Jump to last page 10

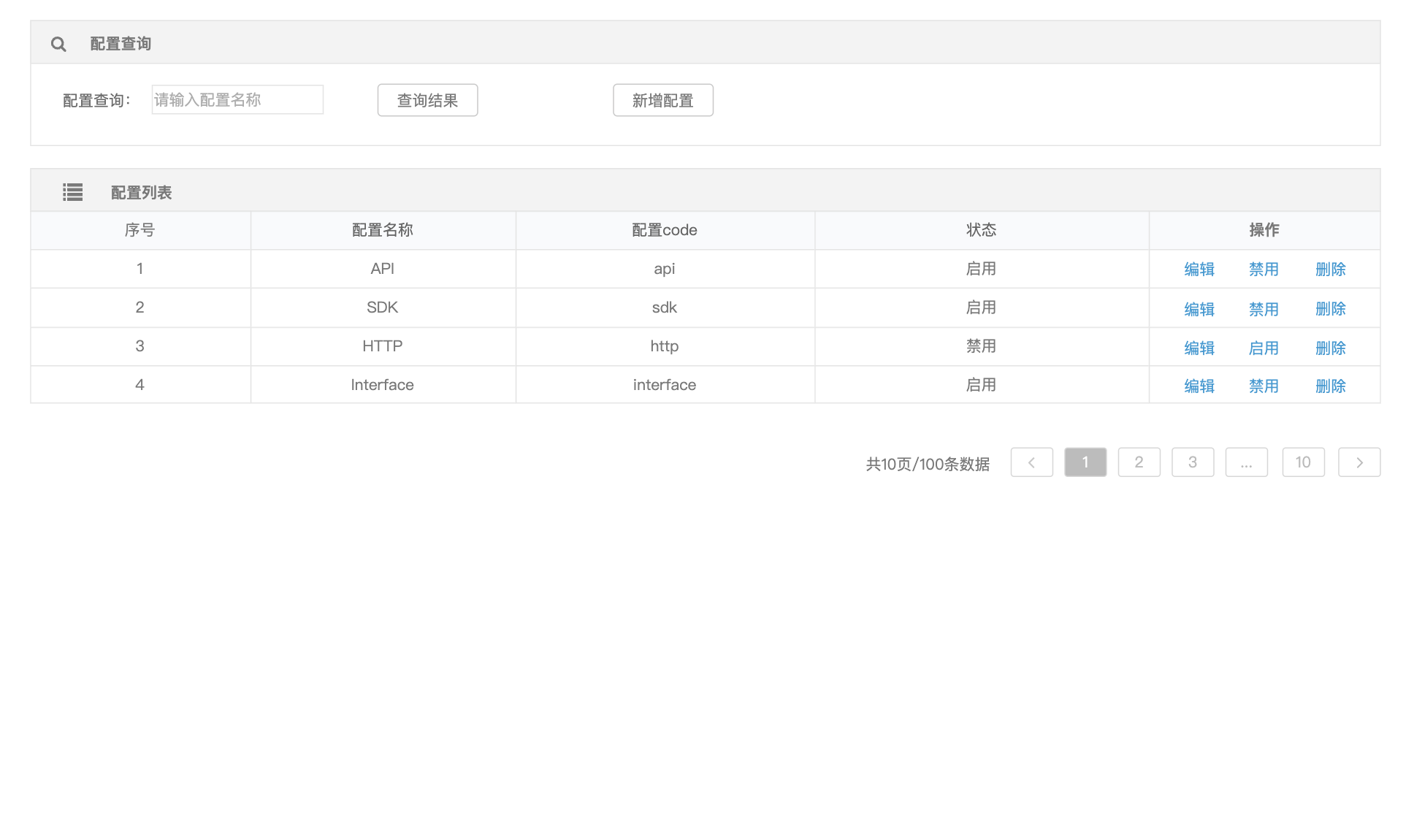pos(1303,462)
